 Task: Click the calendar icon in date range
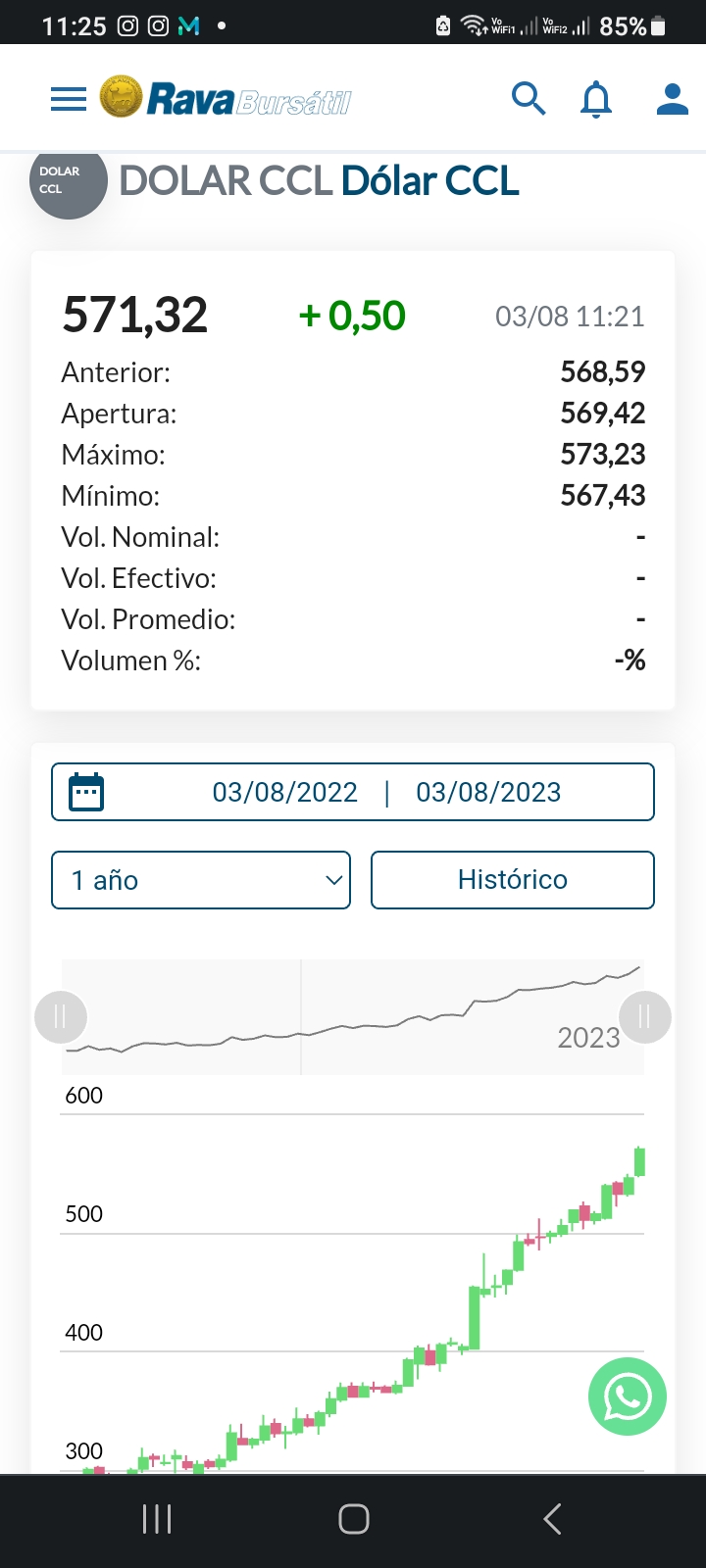point(86,792)
